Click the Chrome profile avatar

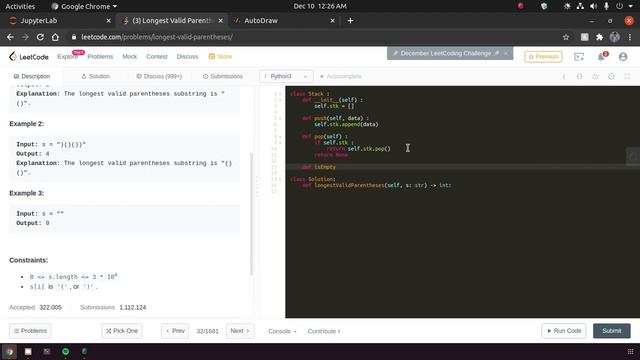pos(615,37)
